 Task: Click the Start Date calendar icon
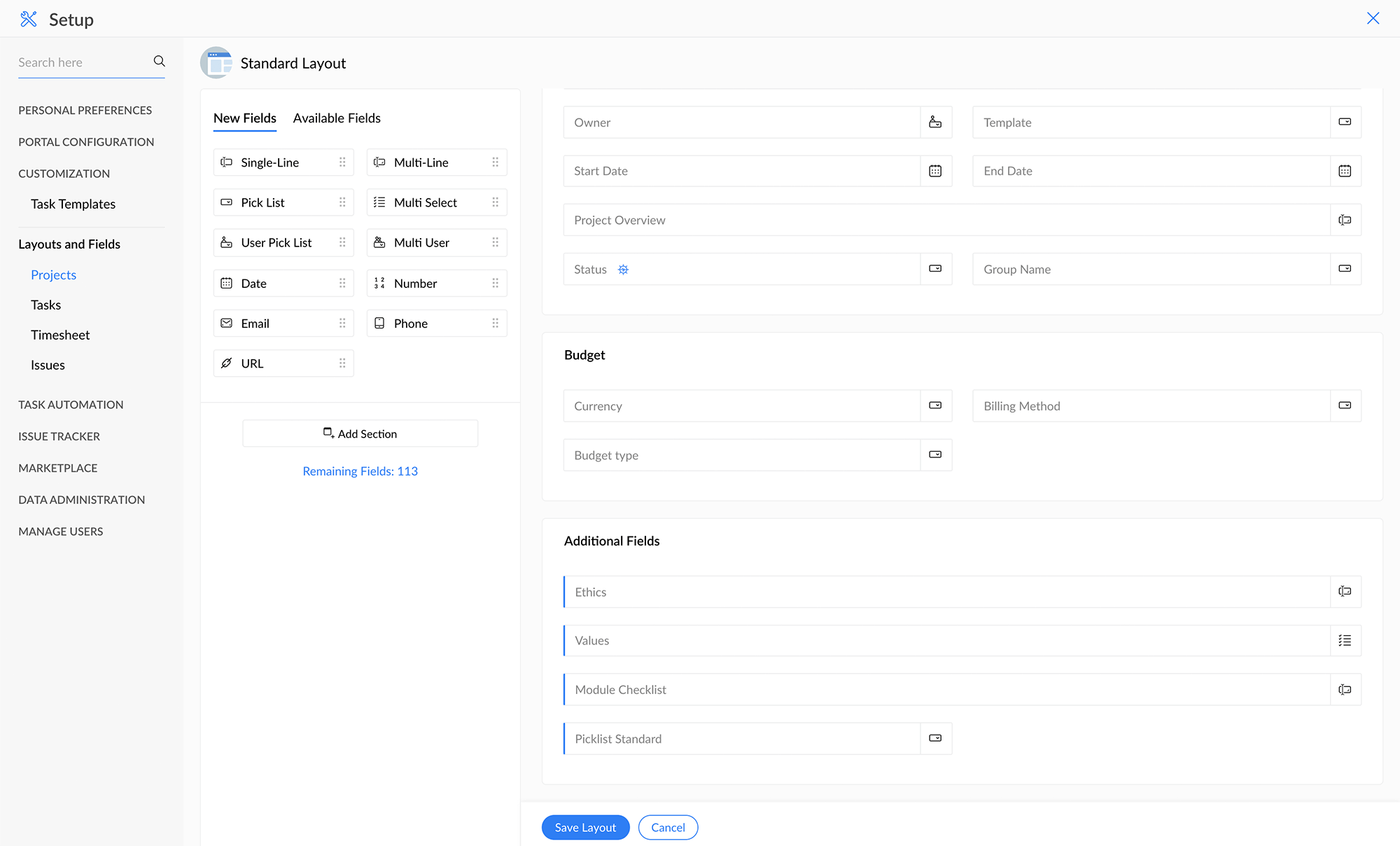935,171
